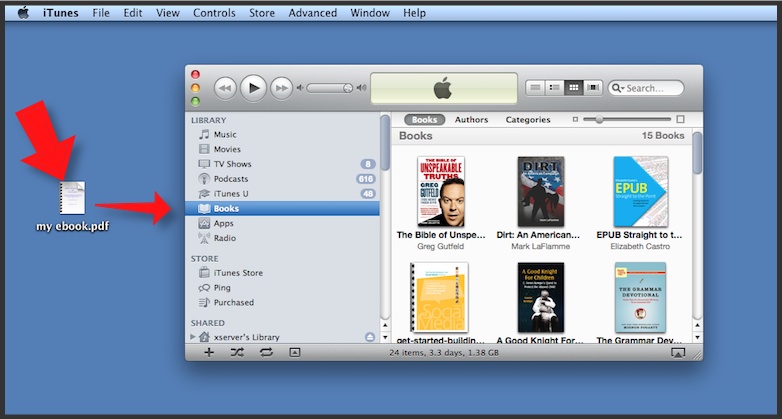Switch to the Books tab
Viewport: 782px width, 419px height.
[x=424, y=120]
